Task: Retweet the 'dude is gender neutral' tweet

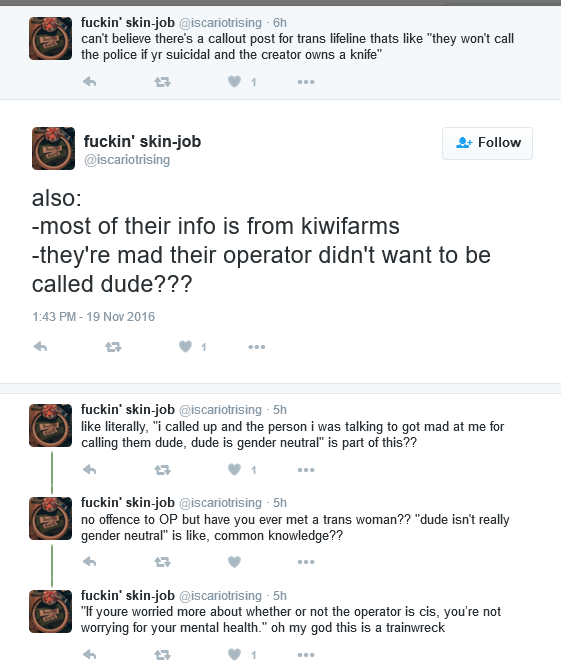Action: (x=162, y=470)
